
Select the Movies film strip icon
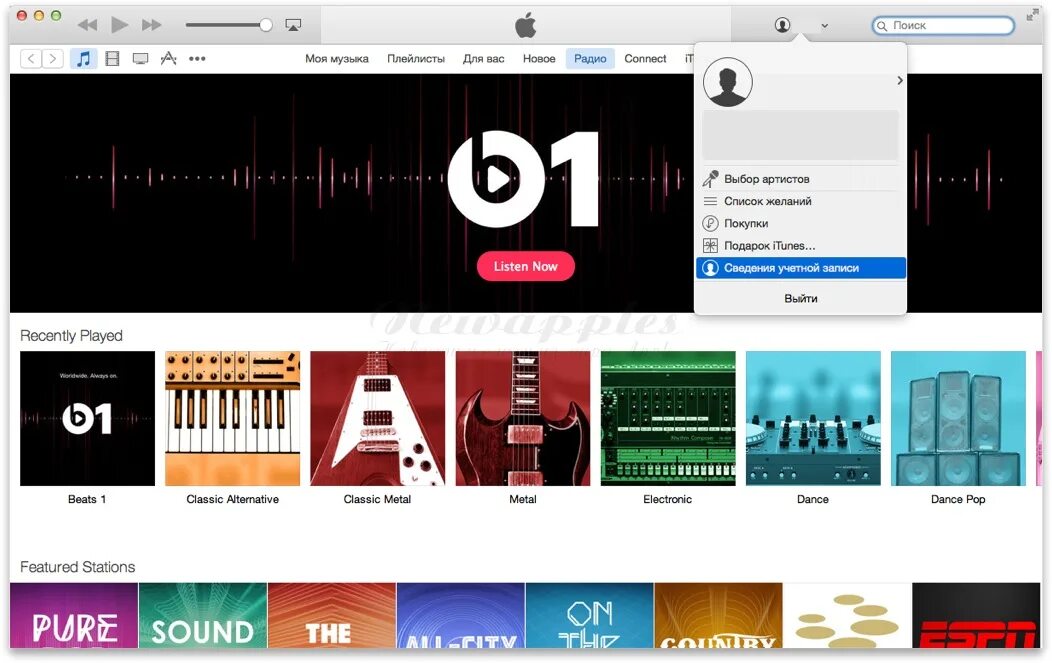(112, 58)
